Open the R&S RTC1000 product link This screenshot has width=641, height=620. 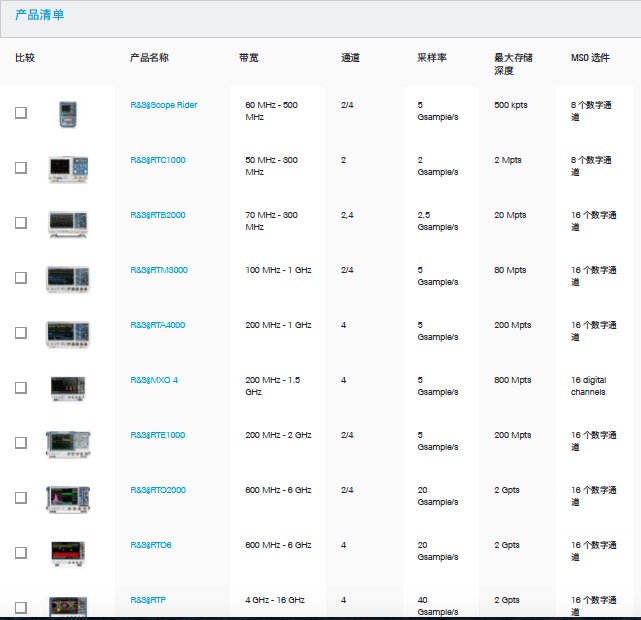coord(158,160)
